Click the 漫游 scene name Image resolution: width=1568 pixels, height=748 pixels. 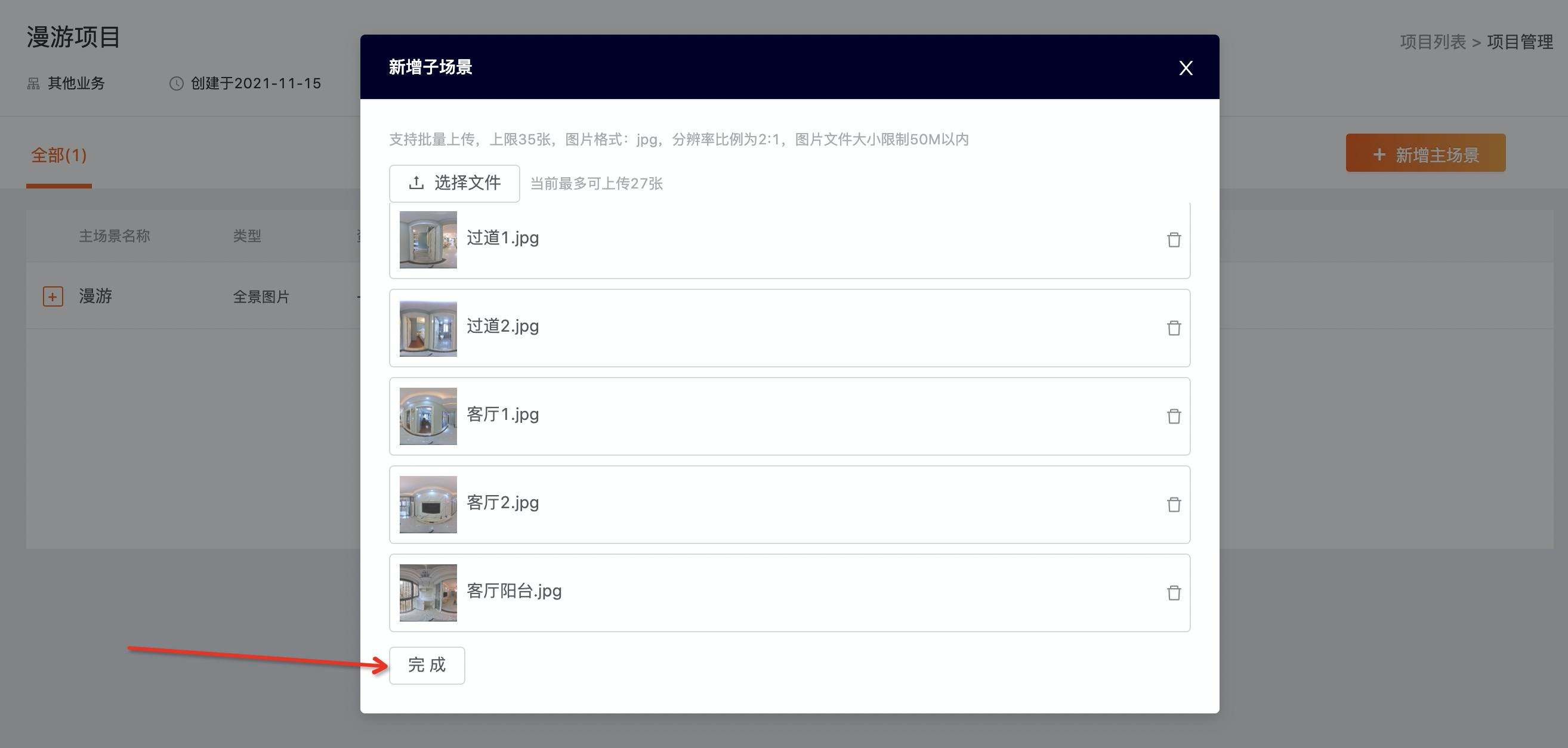pyautogui.click(x=95, y=296)
